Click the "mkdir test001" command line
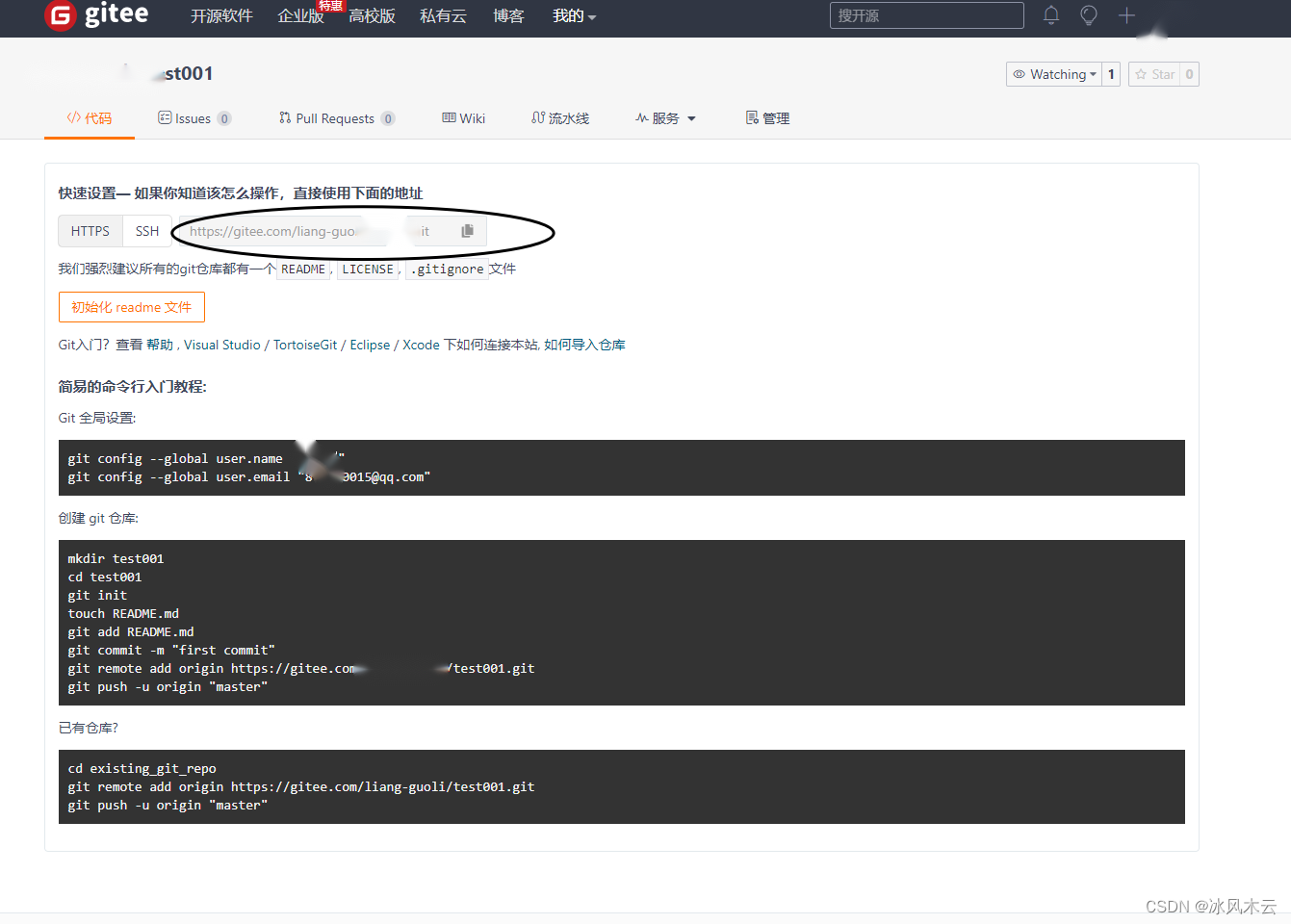Screen dimensions: 1291x924 (x=116, y=559)
